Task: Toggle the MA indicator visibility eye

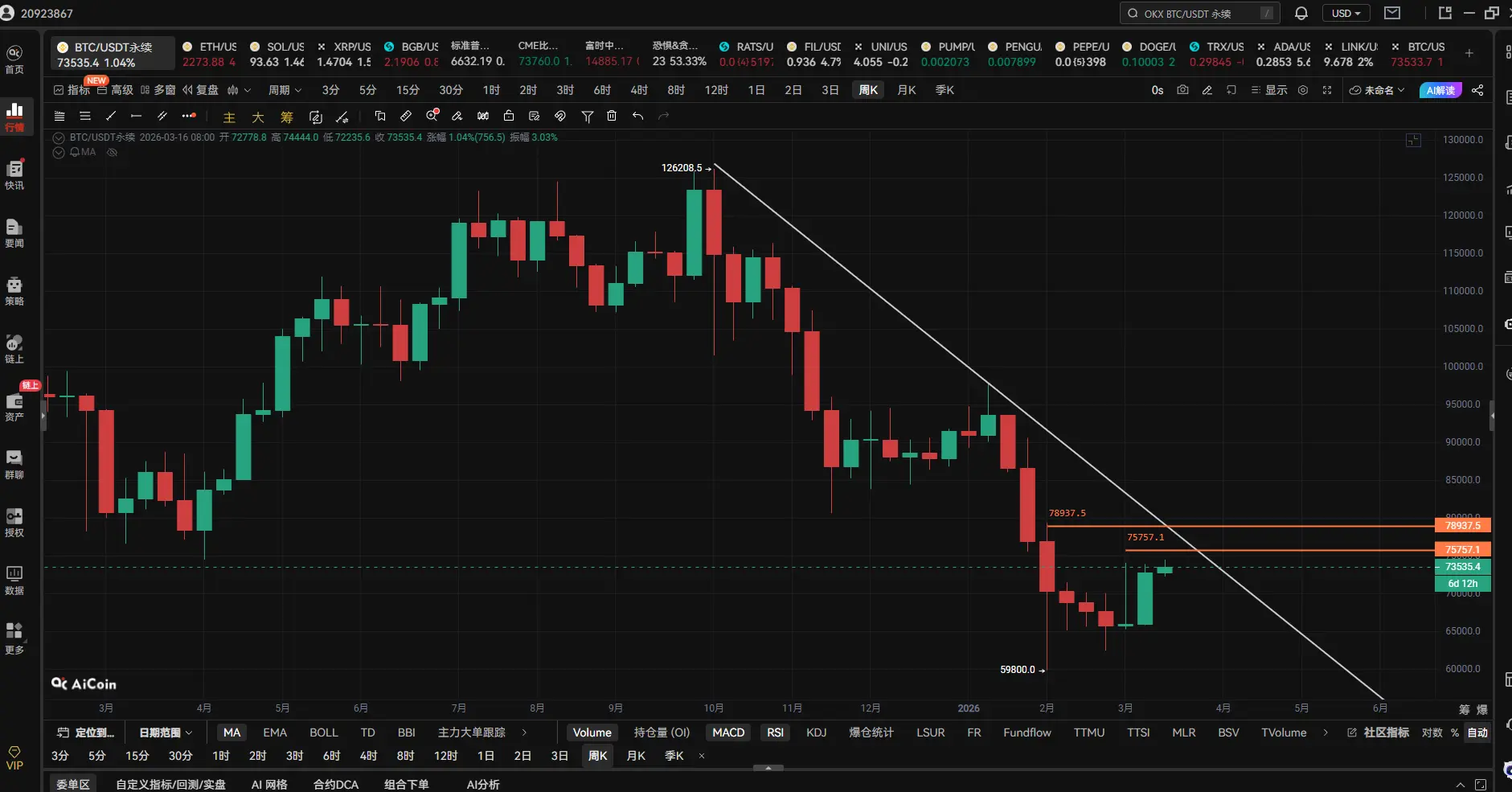Action: click(112, 152)
